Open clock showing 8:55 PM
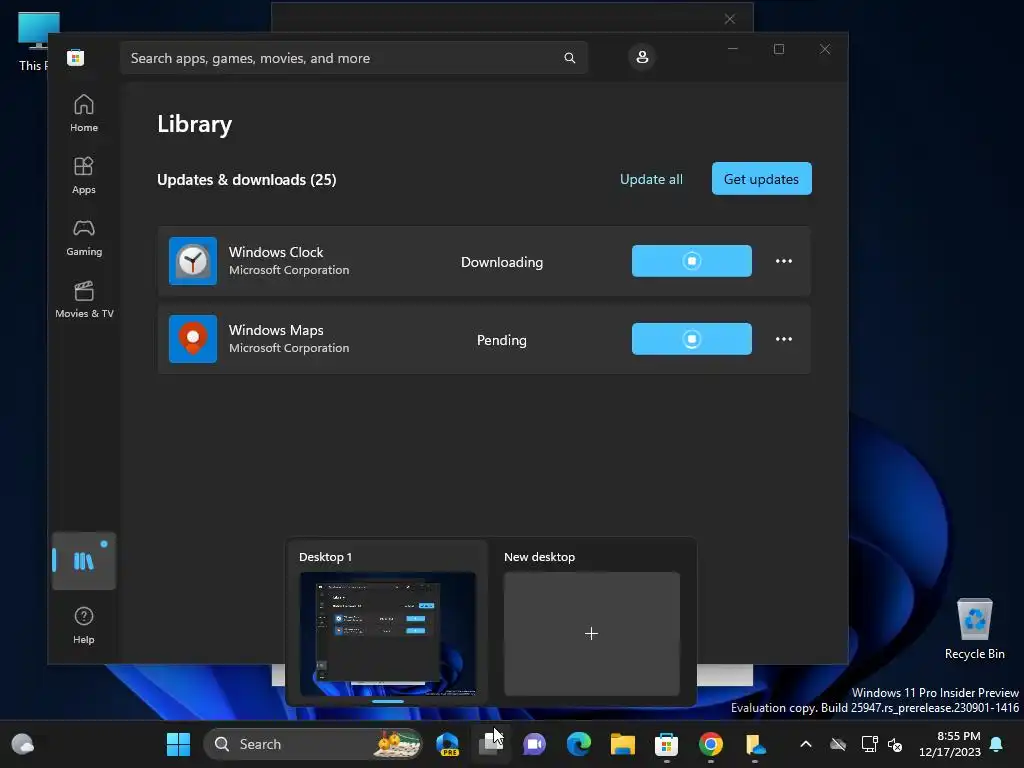1024x768 pixels. click(x=950, y=744)
